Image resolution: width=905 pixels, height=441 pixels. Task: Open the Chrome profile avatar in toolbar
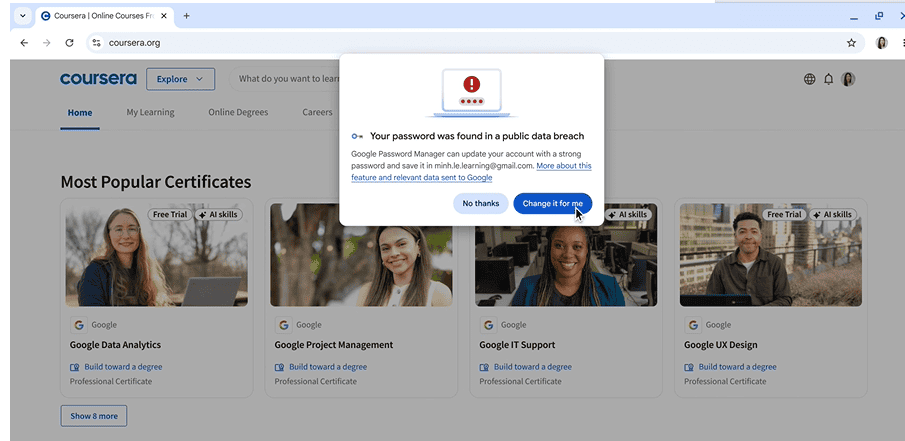click(881, 43)
